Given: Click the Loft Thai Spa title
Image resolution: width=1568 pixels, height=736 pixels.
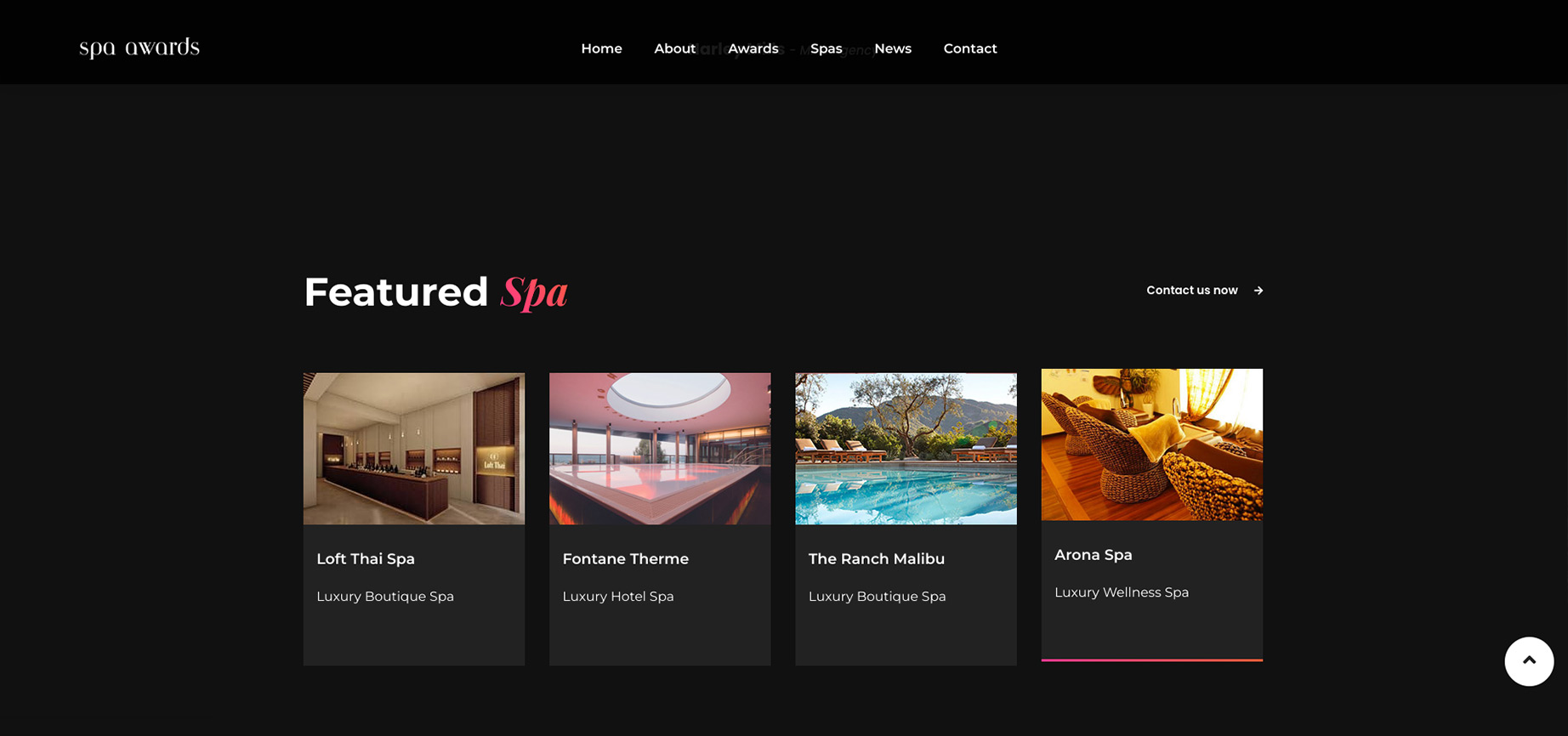Looking at the screenshot, I should click(366, 559).
